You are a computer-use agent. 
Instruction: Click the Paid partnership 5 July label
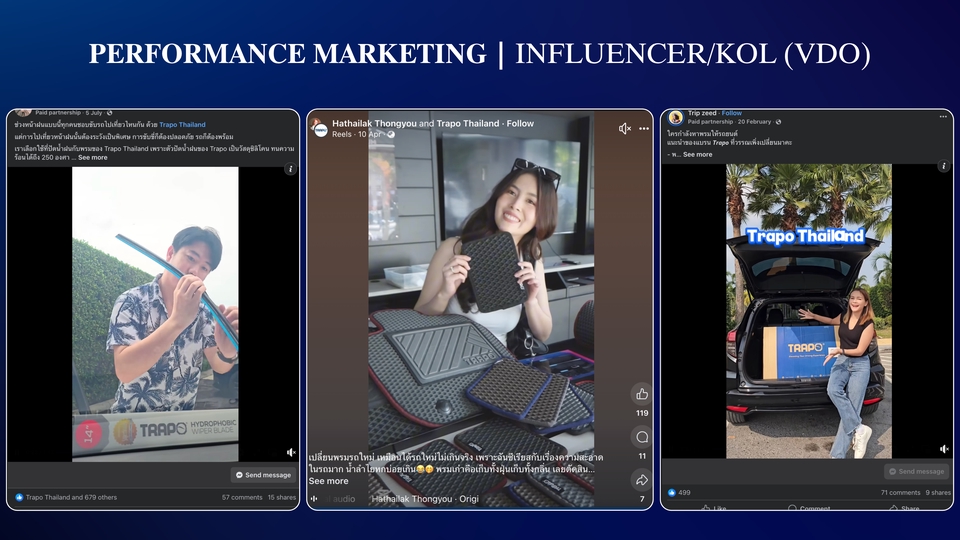[69, 113]
